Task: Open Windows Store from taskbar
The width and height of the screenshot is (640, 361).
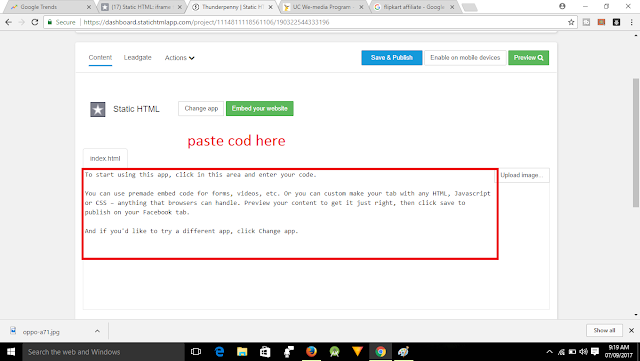Action: tap(265, 352)
